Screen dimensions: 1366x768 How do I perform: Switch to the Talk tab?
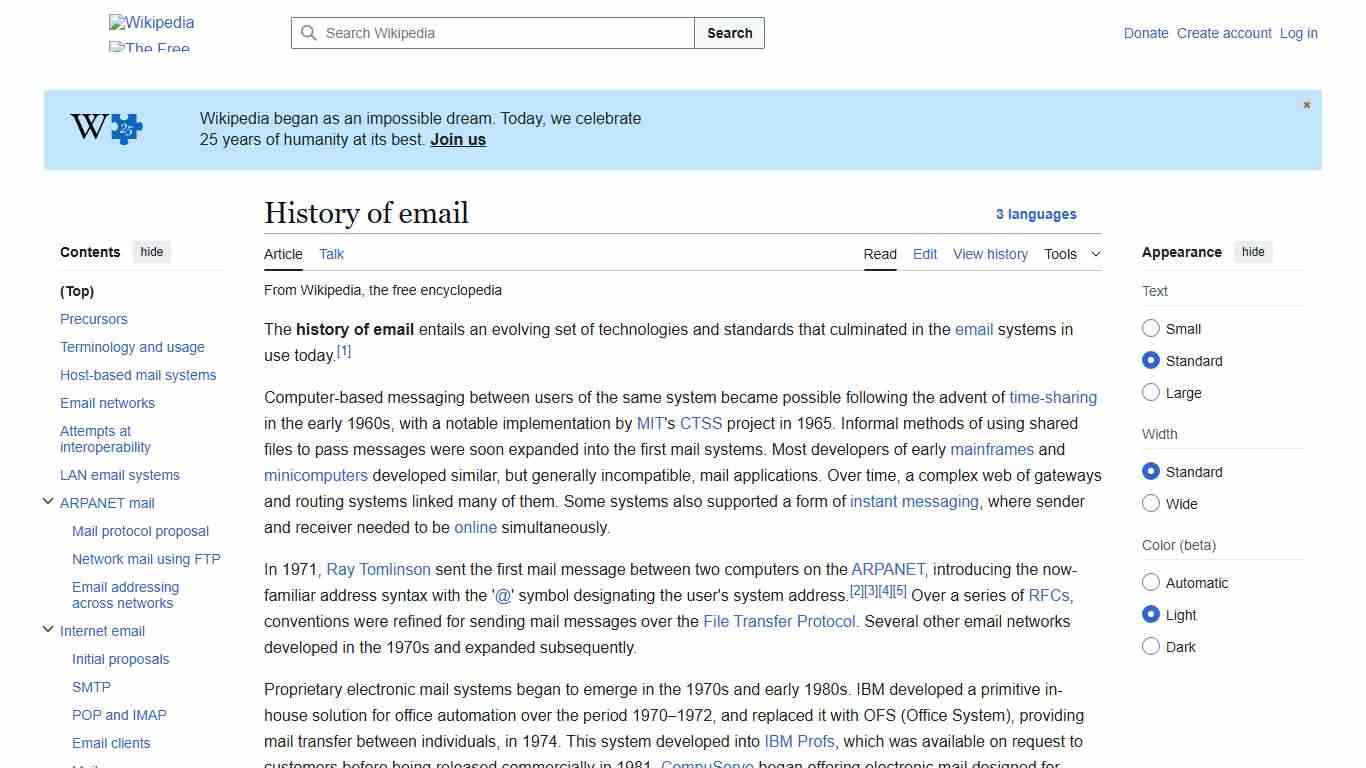331,254
